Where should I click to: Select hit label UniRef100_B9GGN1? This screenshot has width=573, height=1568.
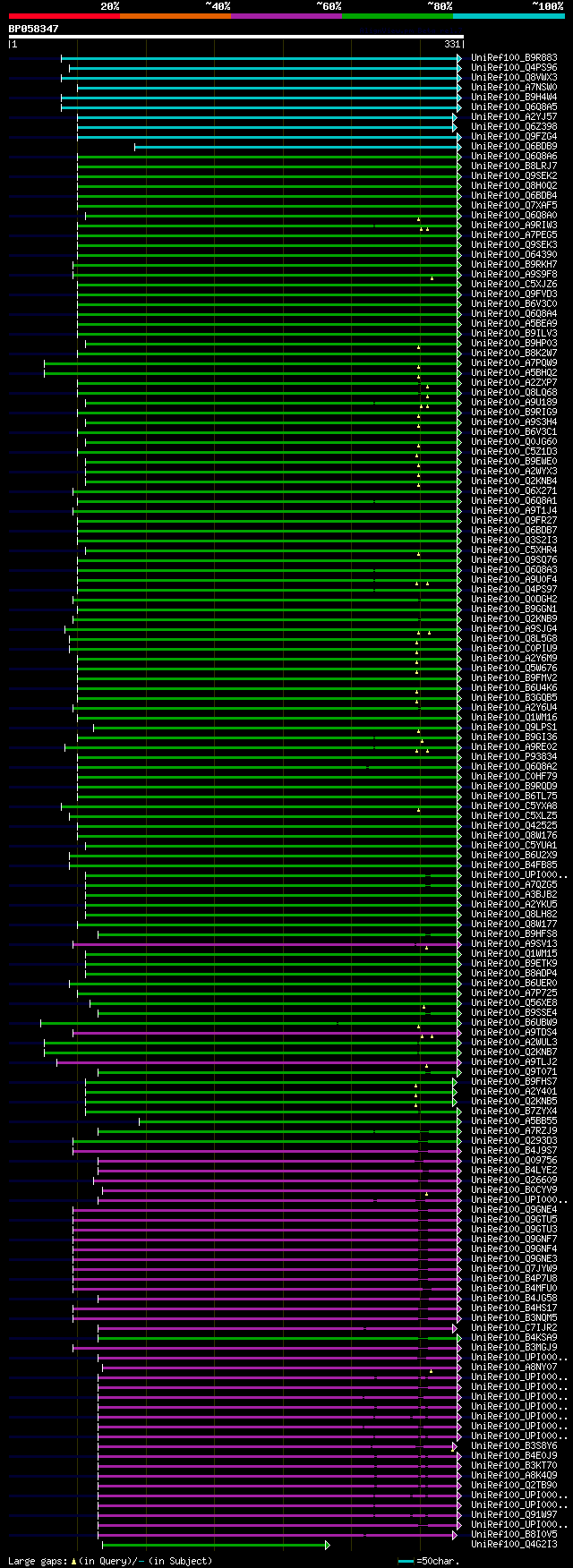coord(514,609)
